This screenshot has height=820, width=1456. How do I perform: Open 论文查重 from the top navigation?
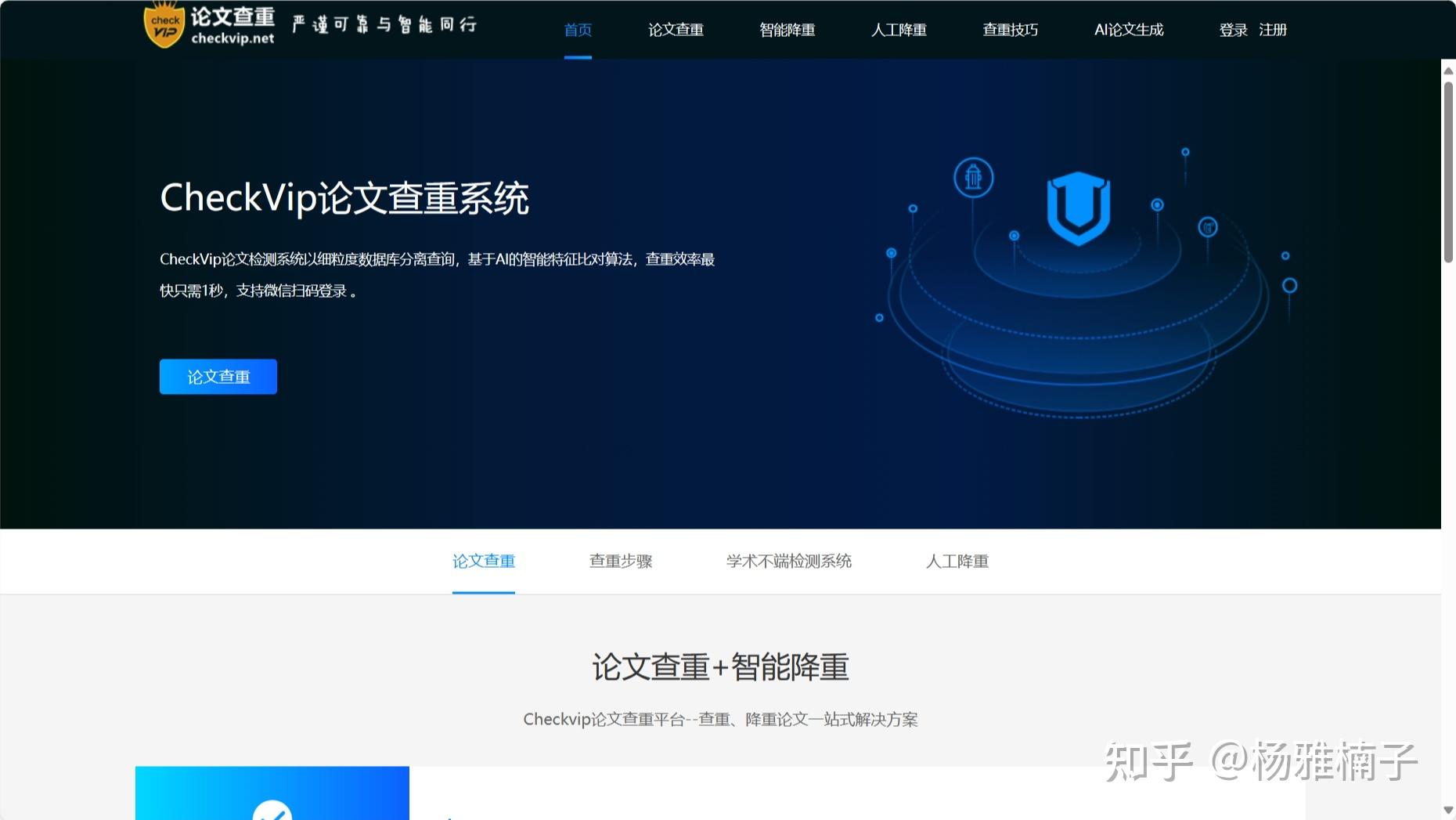click(676, 30)
